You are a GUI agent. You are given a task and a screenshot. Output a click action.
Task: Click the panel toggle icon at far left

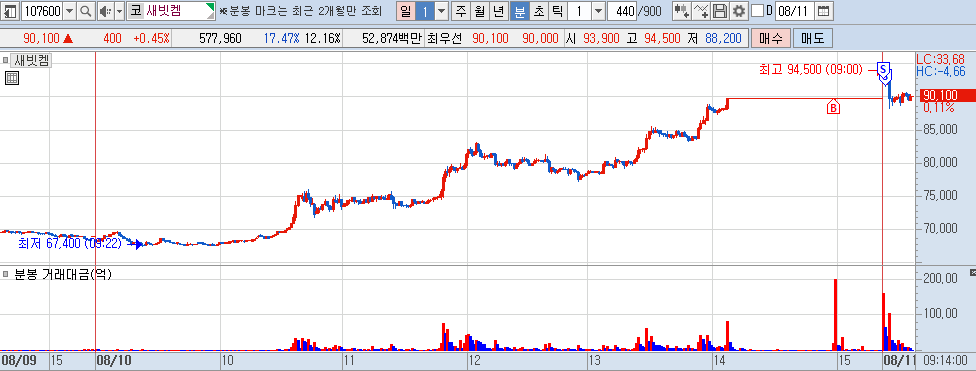(x=11, y=11)
